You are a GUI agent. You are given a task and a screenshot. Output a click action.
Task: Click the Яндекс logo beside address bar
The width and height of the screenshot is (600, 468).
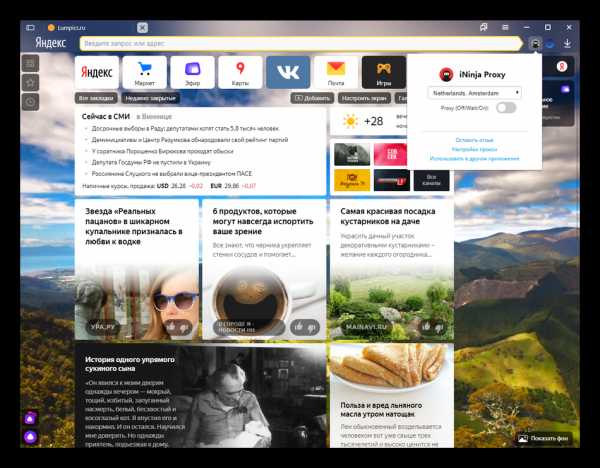pyautogui.click(x=51, y=43)
